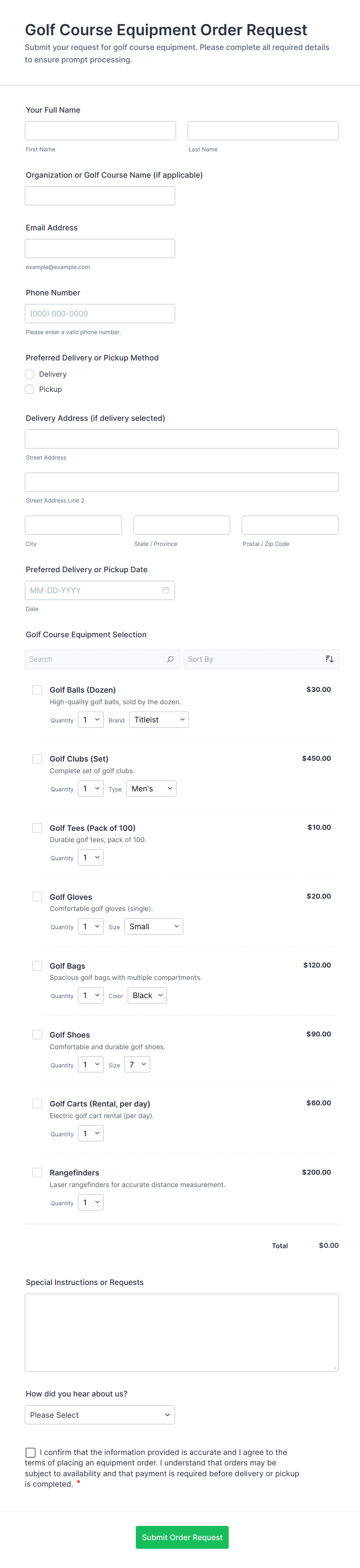Image resolution: width=360 pixels, height=1568 pixels.
Task: Open the Golf Gloves Size dropdown
Action: (153, 926)
